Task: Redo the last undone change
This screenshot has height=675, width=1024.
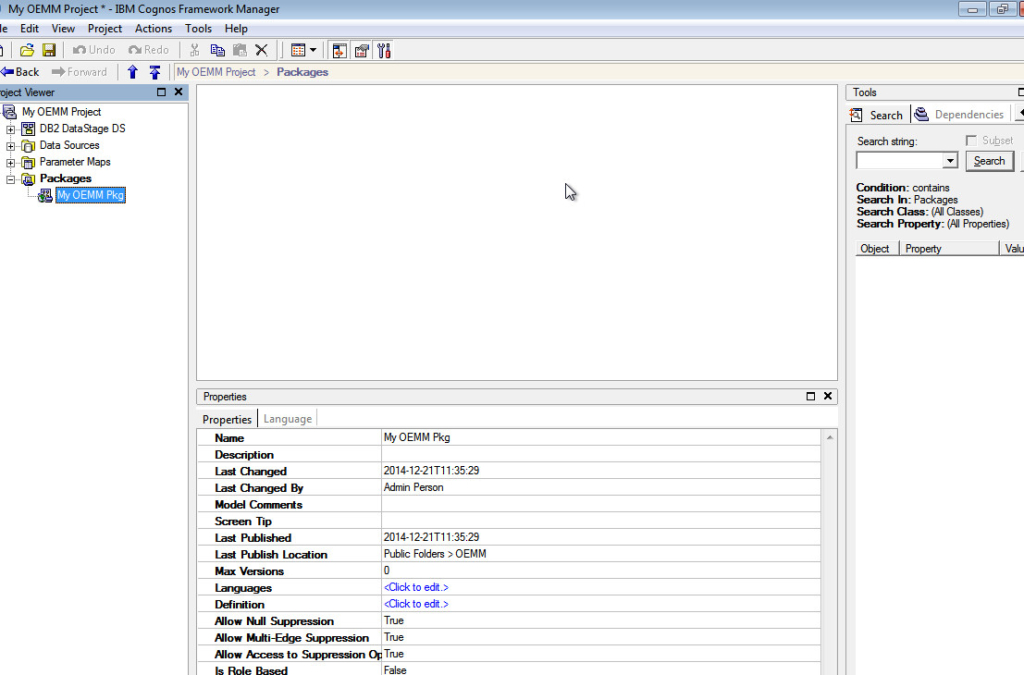Action: (149, 50)
